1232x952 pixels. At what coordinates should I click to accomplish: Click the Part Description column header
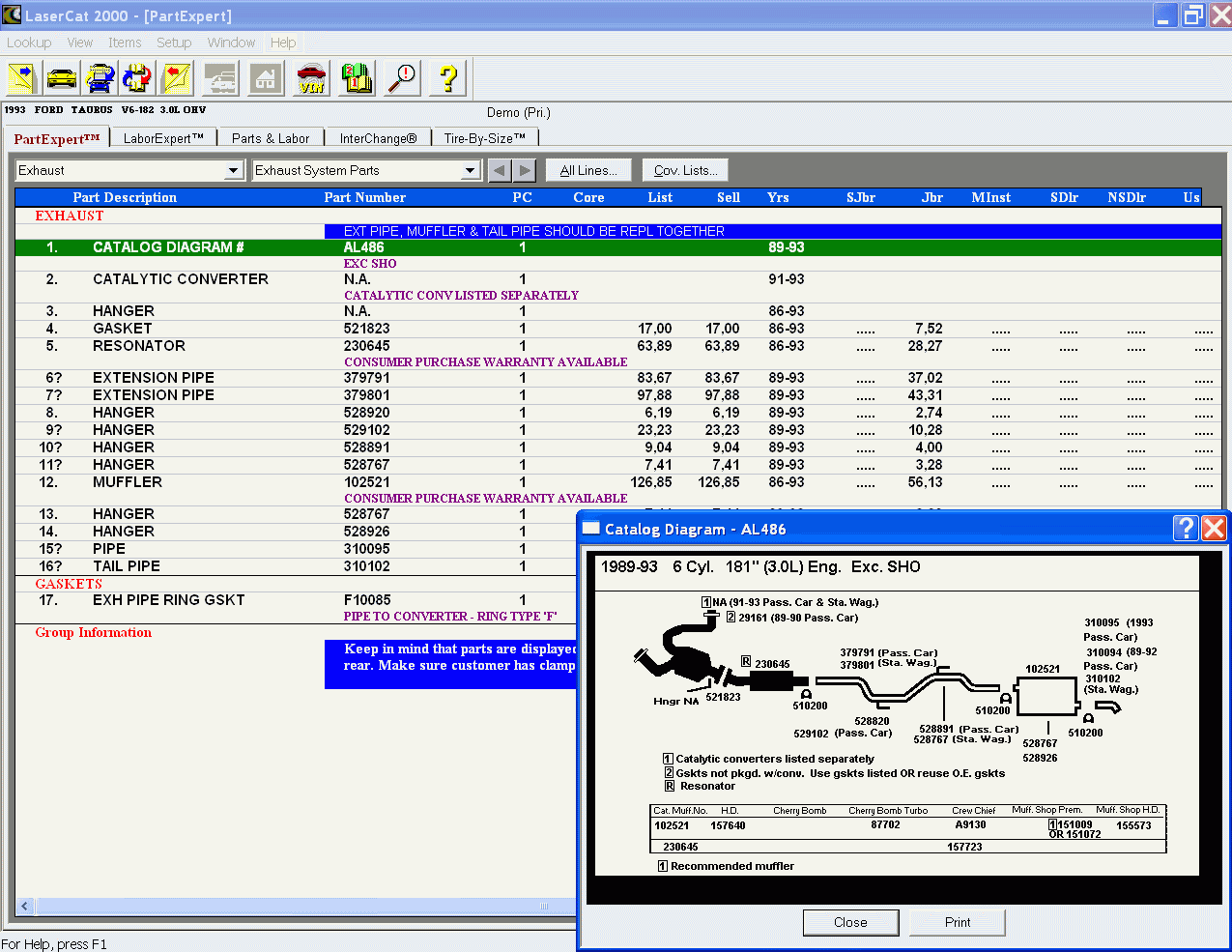[125, 197]
